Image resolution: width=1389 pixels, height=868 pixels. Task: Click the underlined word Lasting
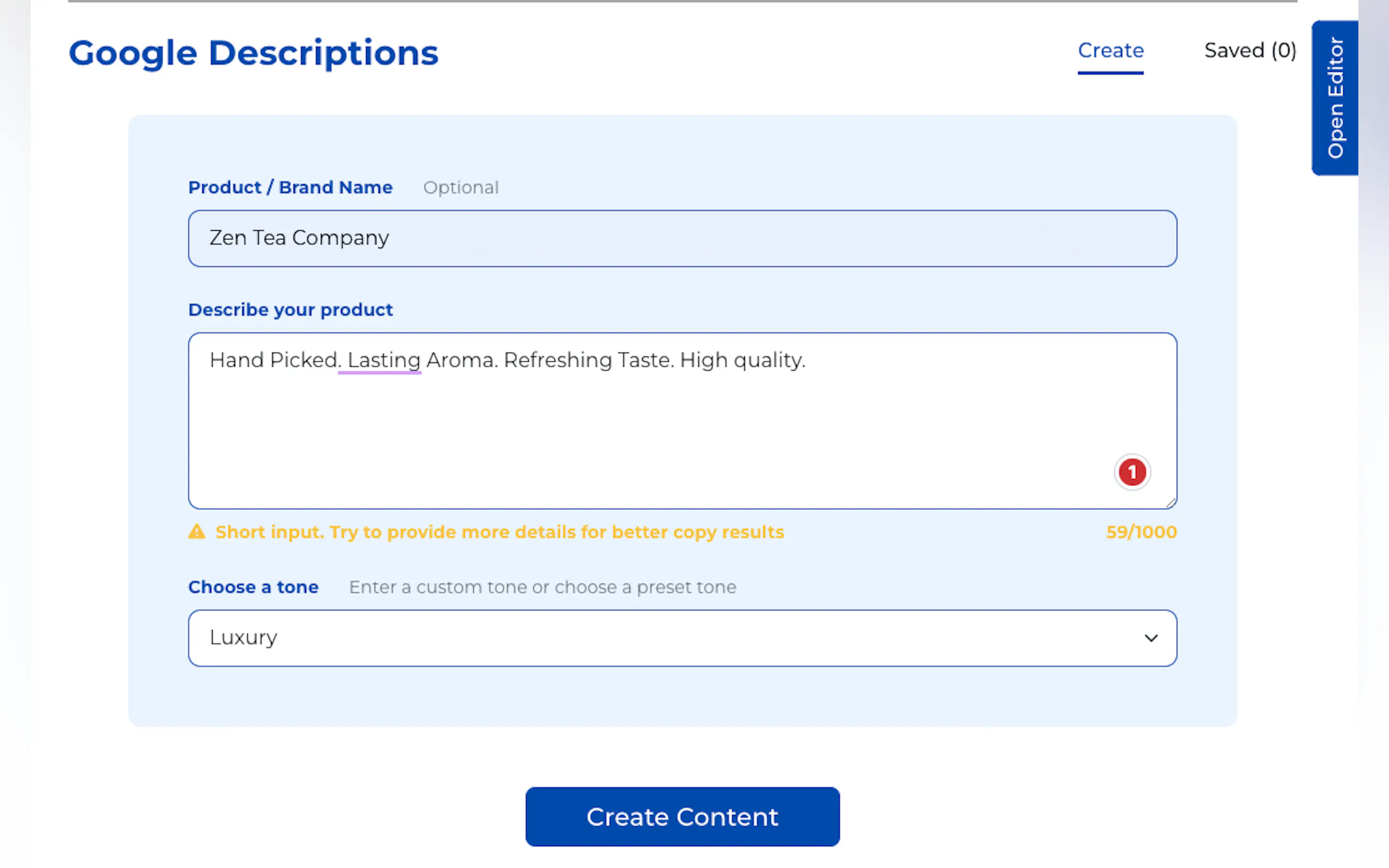click(383, 361)
